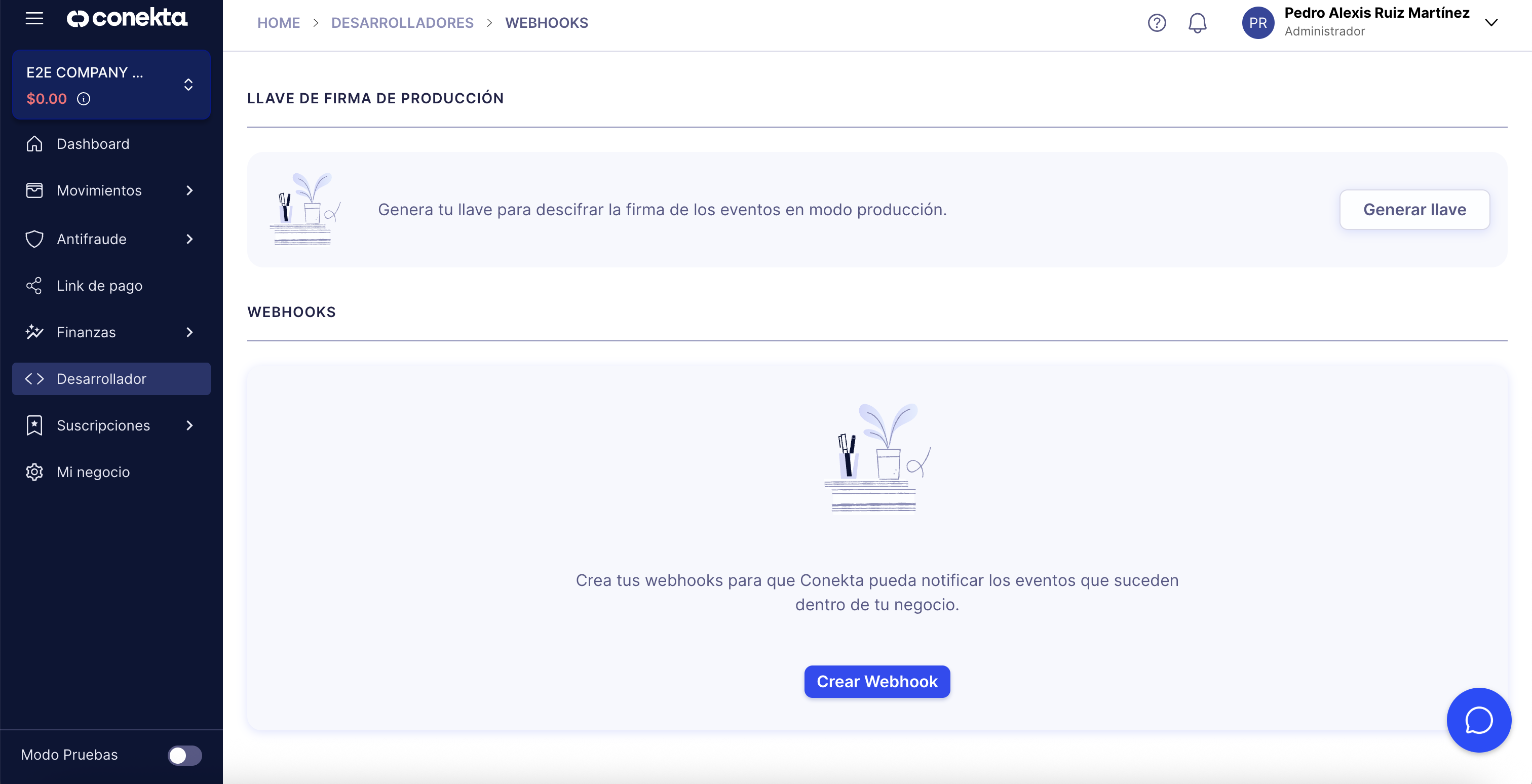Viewport: 1532px width, 784px height.
Task: Open Mi negocio menu item
Action: [111, 472]
